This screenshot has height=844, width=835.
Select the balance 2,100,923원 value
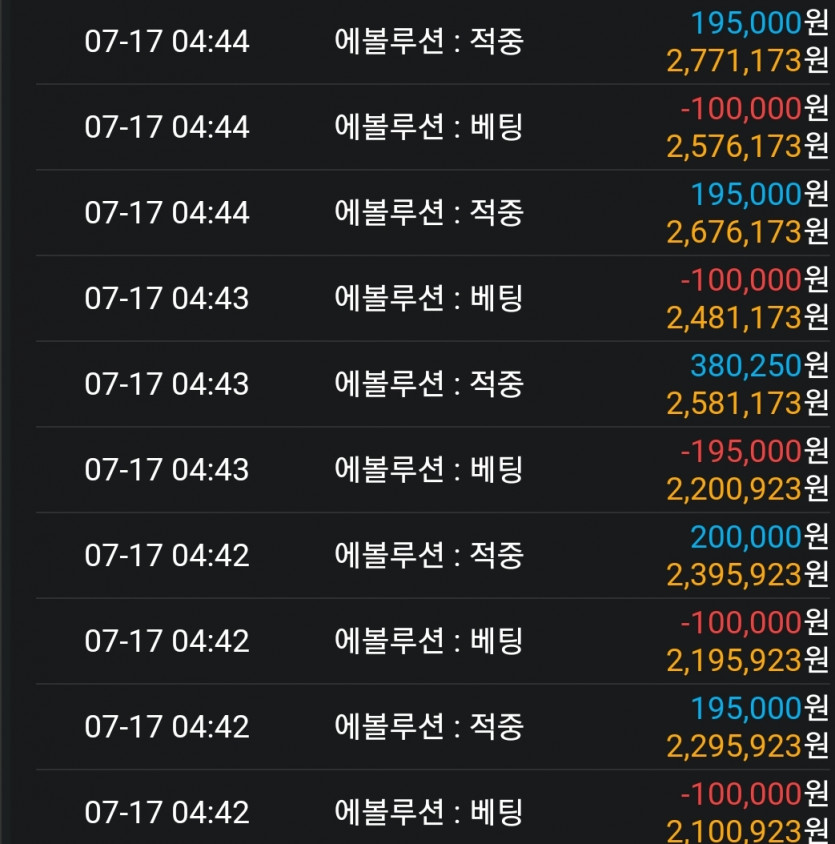point(747,831)
